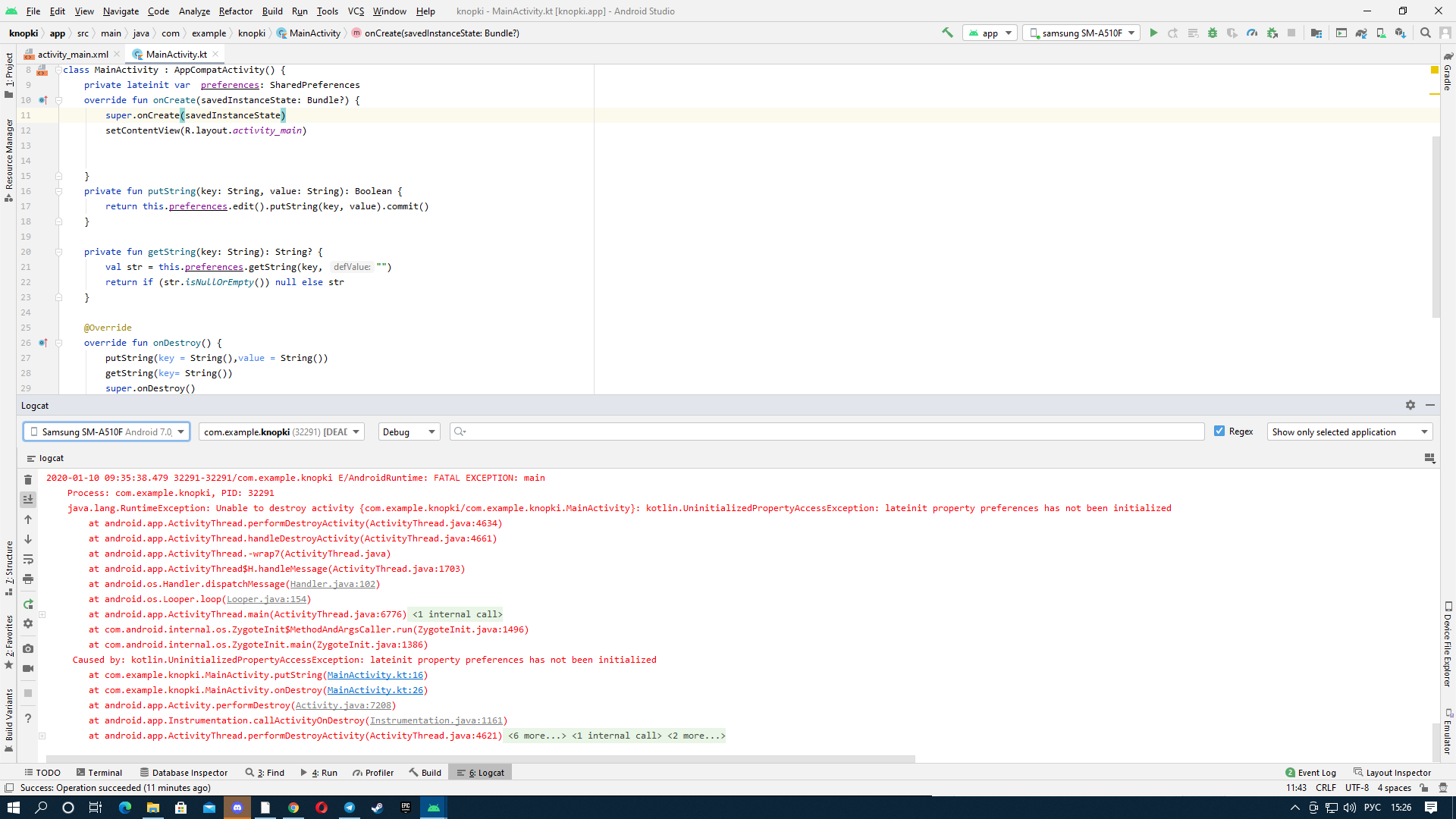Viewport: 1456px width, 819px height.
Task: Click the override gutter icon on onDestroy line
Action: pyautogui.click(x=43, y=343)
